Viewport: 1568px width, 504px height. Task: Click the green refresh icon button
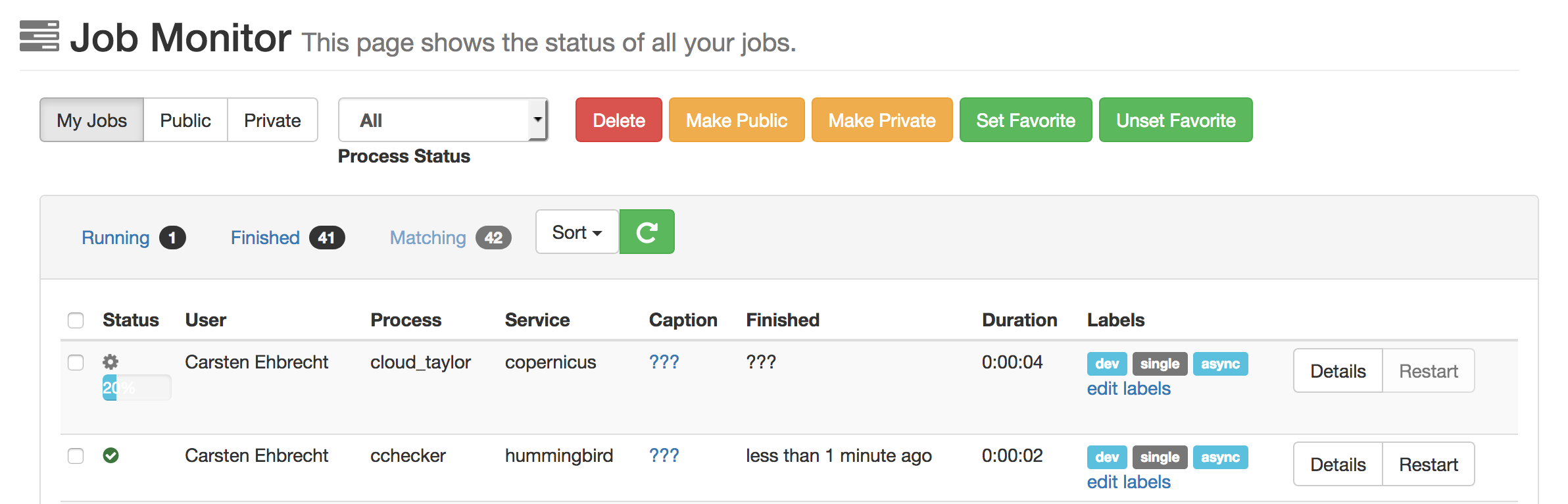pos(647,232)
